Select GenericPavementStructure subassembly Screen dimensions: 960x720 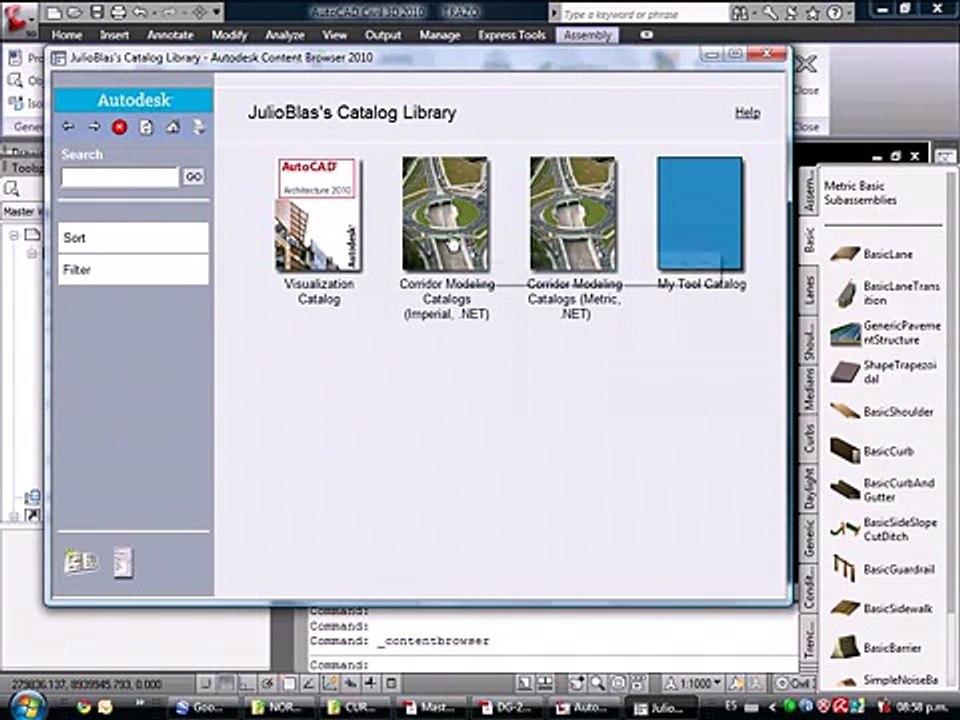[885, 332]
